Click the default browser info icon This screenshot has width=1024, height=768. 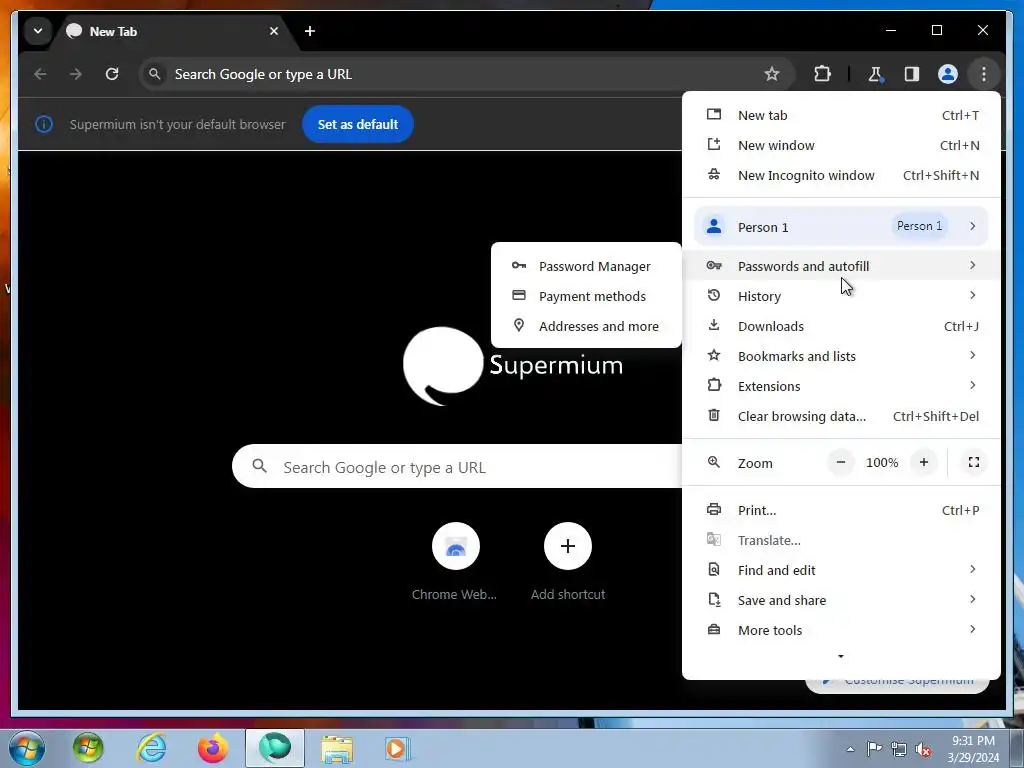pyautogui.click(x=44, y=124)
